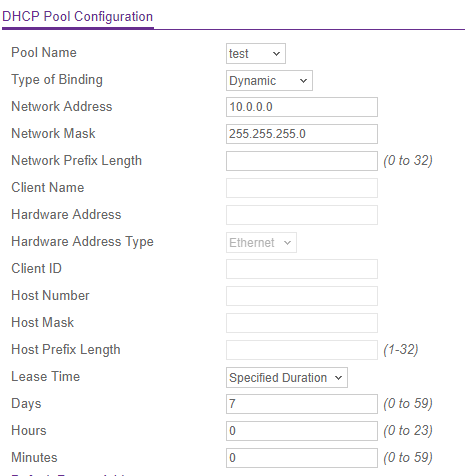465x476 pixels.
Task: Open the Pool Name dropdown
Action: click(256, 53)
